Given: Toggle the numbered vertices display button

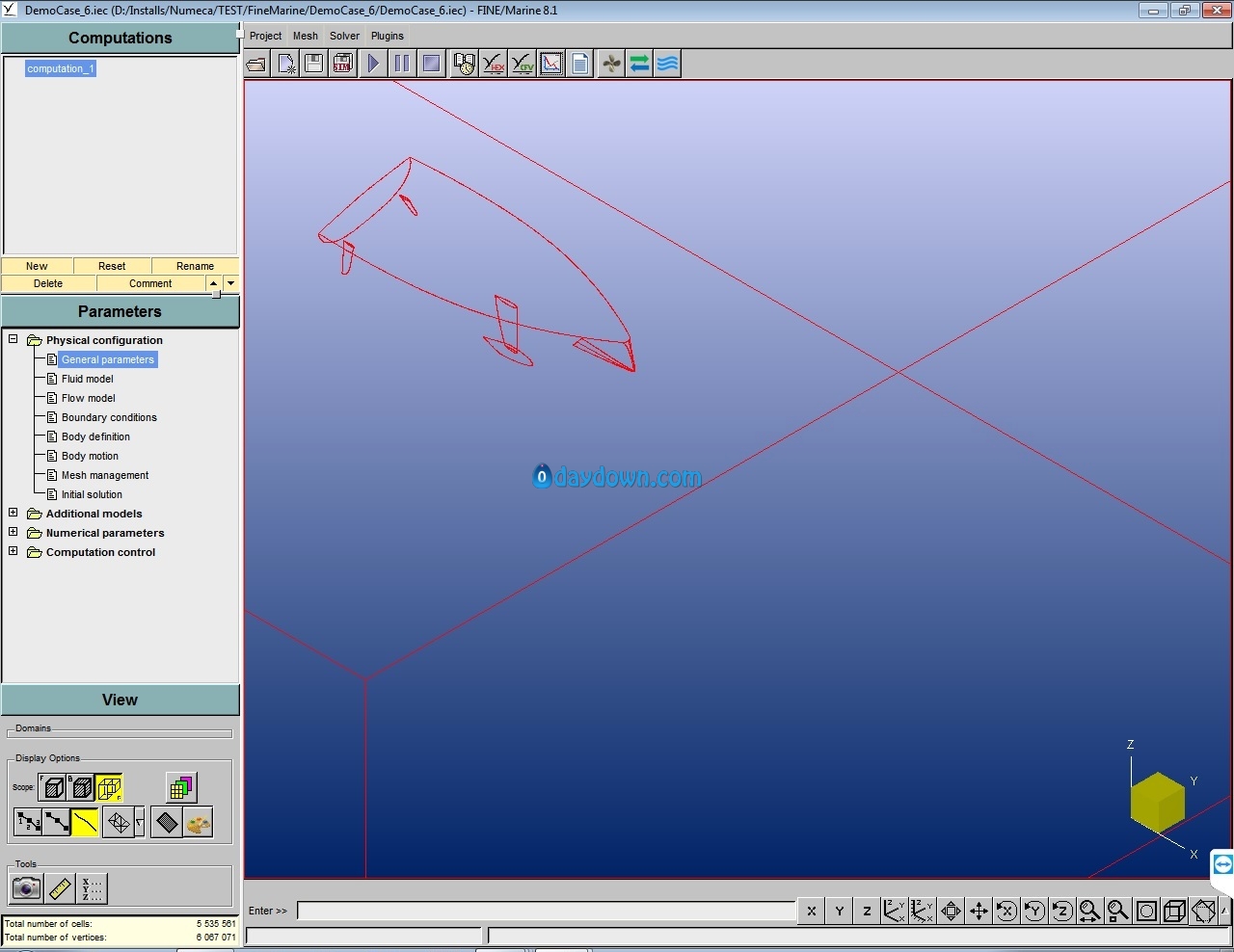Looking at the screenshot, I should coord(28,823).
